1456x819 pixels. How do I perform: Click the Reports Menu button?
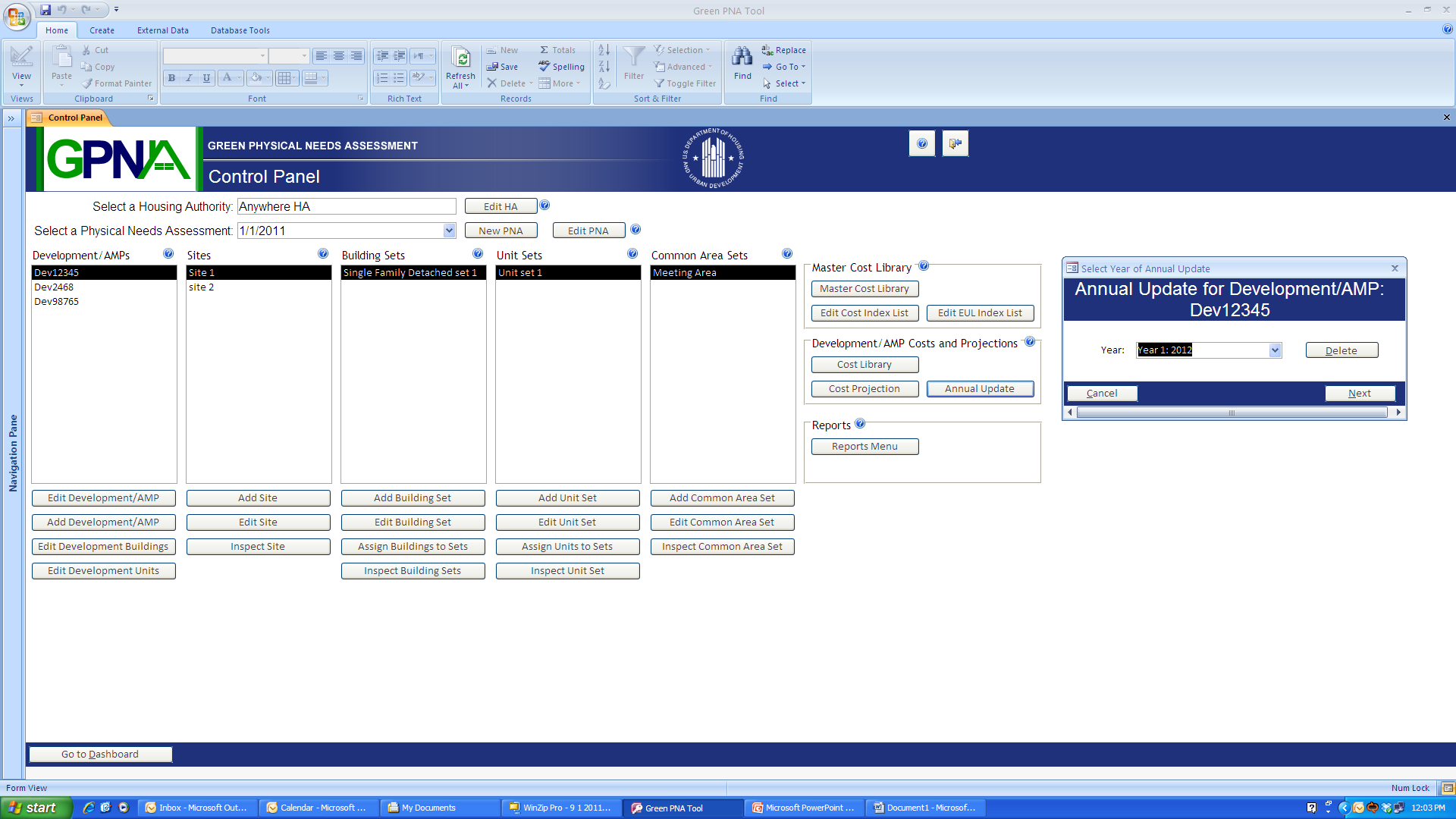[x=864, y=447]
